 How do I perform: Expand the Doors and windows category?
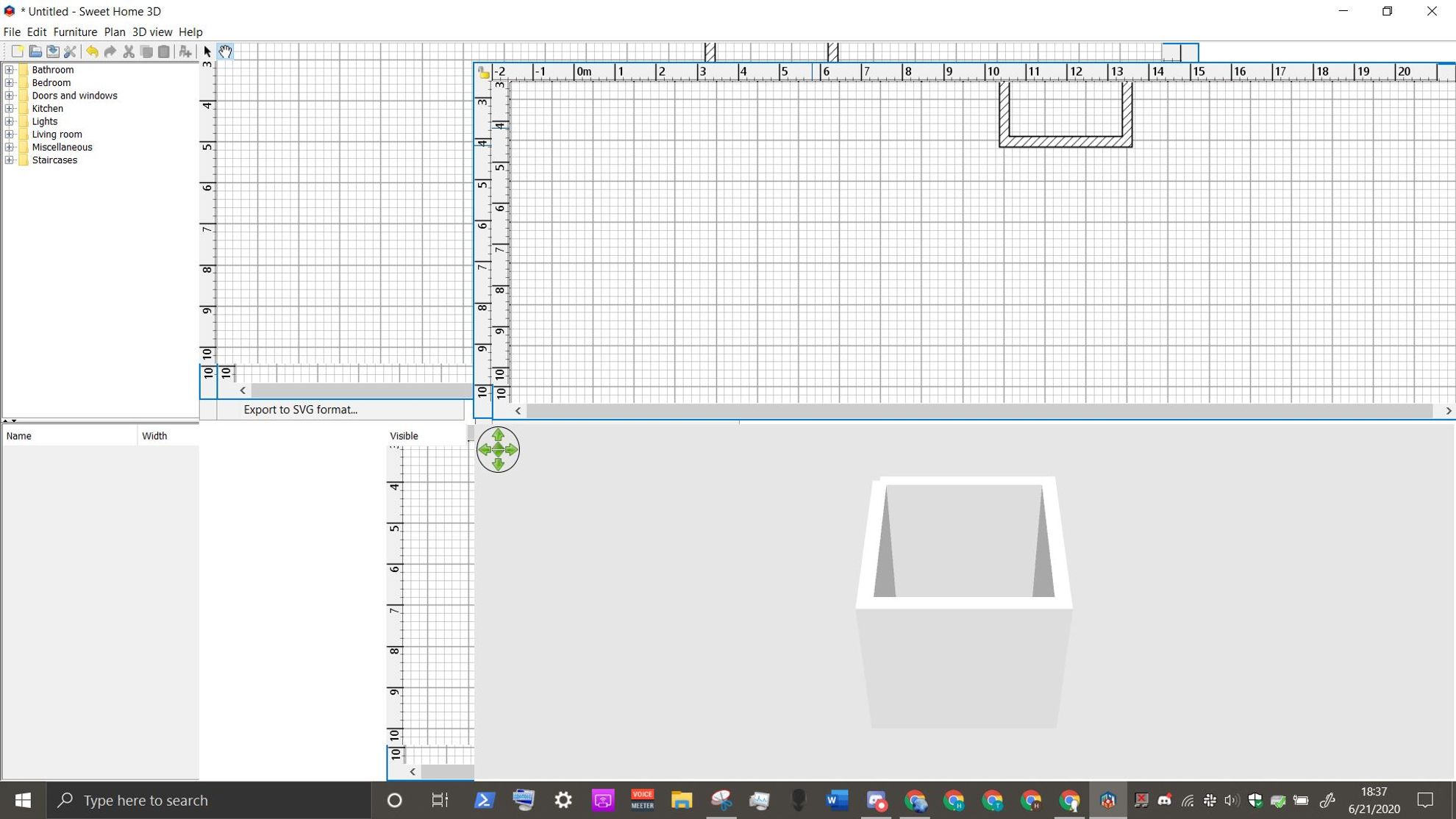click(x=10, y=96)
